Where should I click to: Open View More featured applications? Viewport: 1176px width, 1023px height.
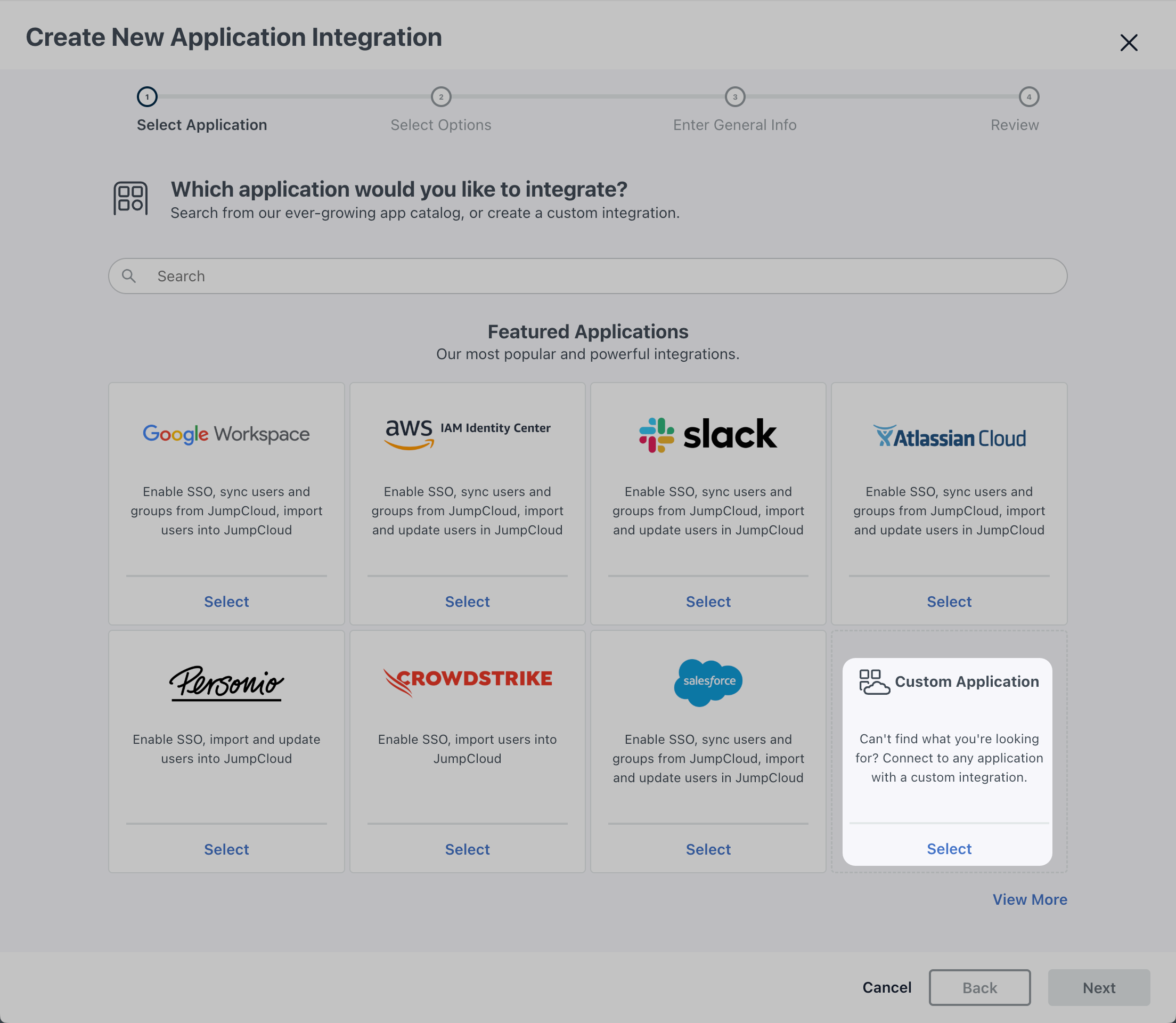coord(1030,900)
